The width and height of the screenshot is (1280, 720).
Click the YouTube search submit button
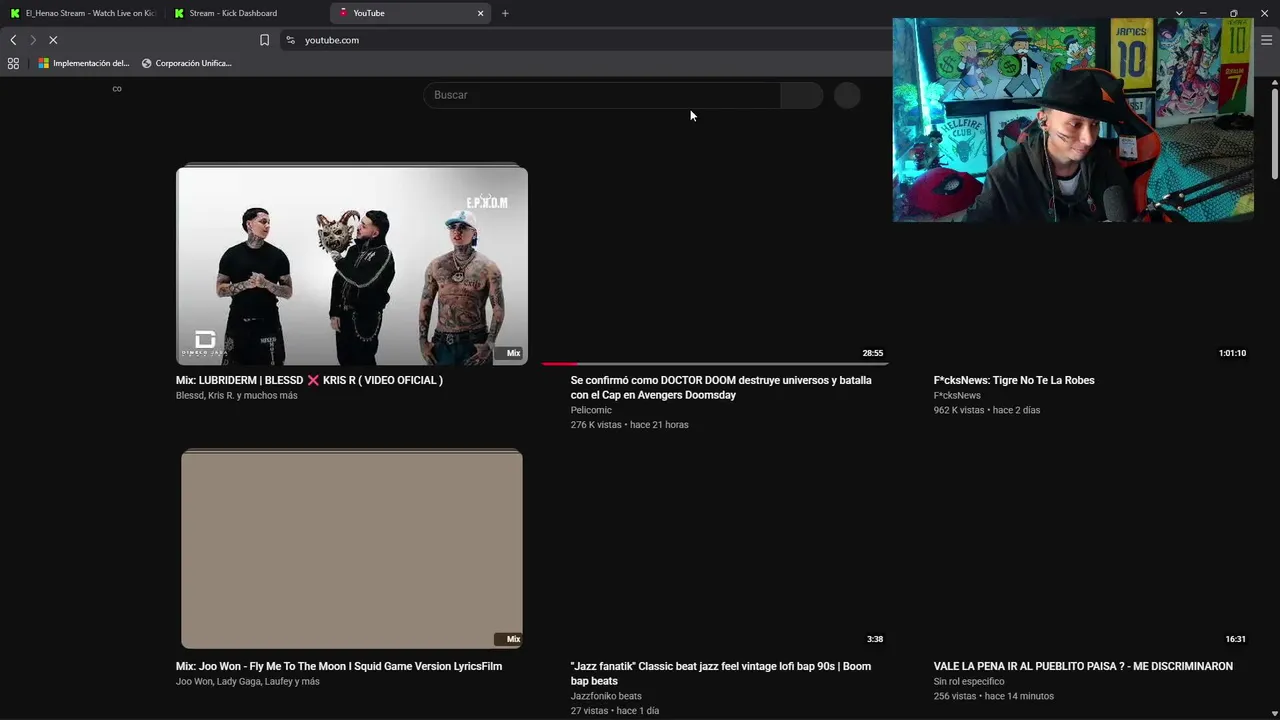(801, 95)
